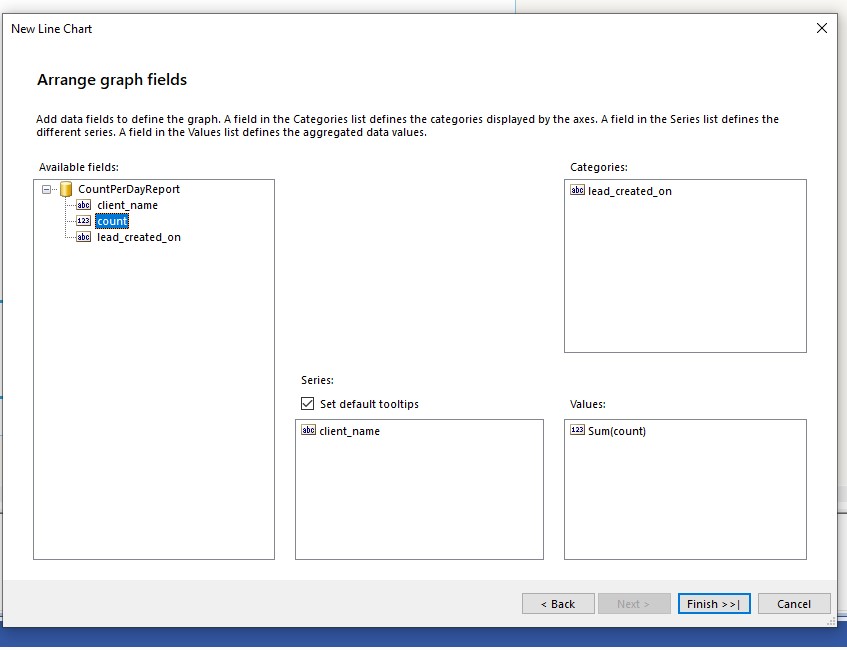Select client_name in Available fields
Image resolution: width=847 pixels, height=650 pixels.
pos(127,205)
